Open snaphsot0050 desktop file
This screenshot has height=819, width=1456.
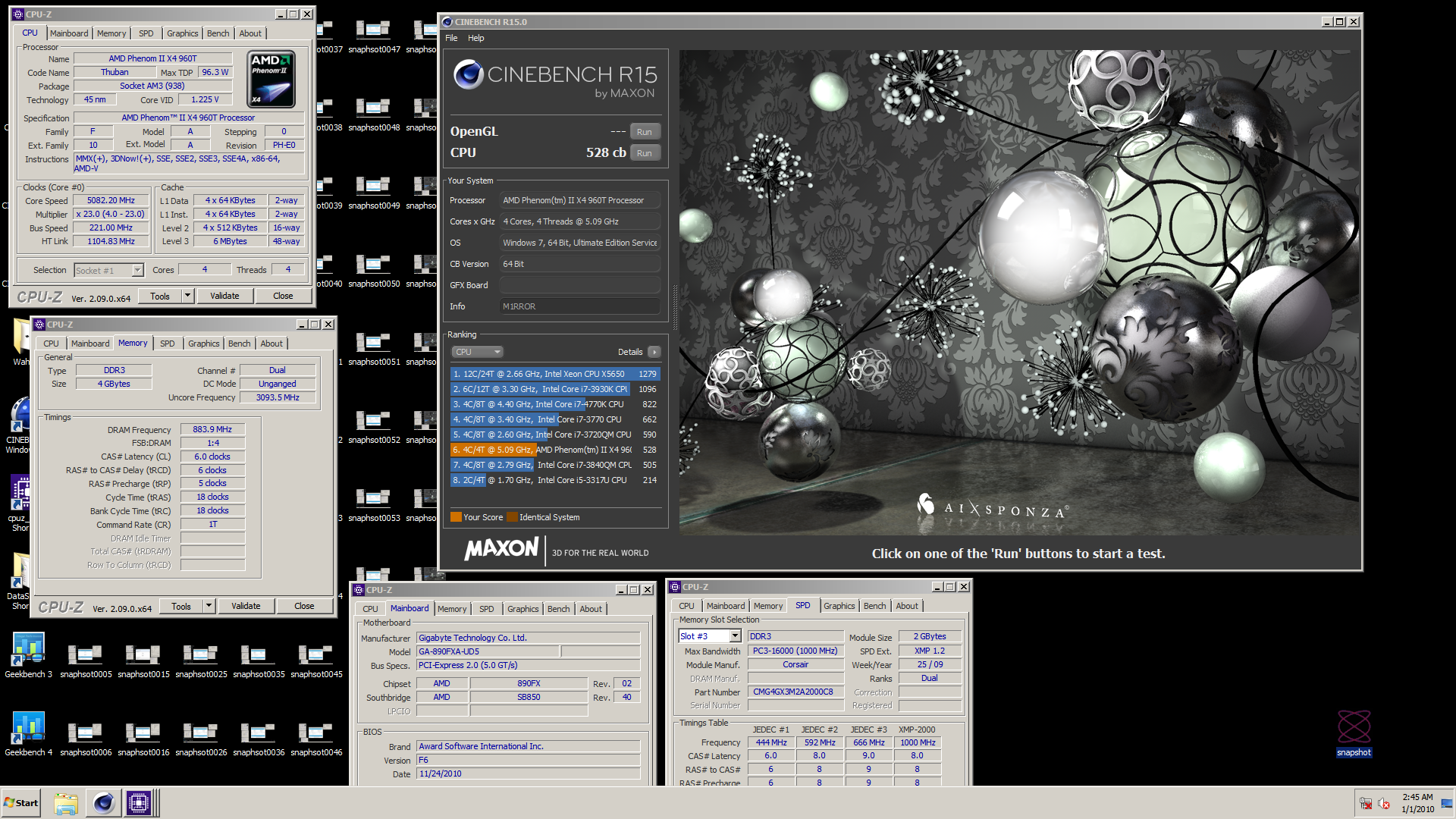(x=374, y=270)
